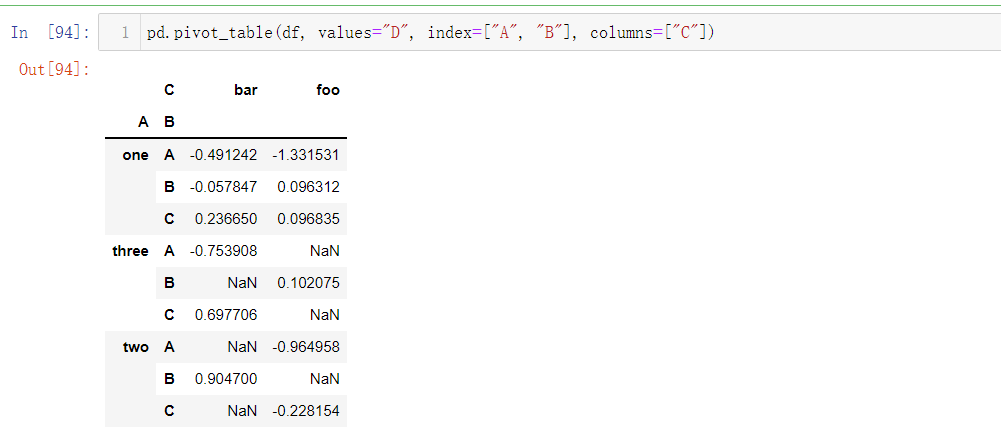
Task: Click NaN in bar column, two A row
Action: coord(243,347)
